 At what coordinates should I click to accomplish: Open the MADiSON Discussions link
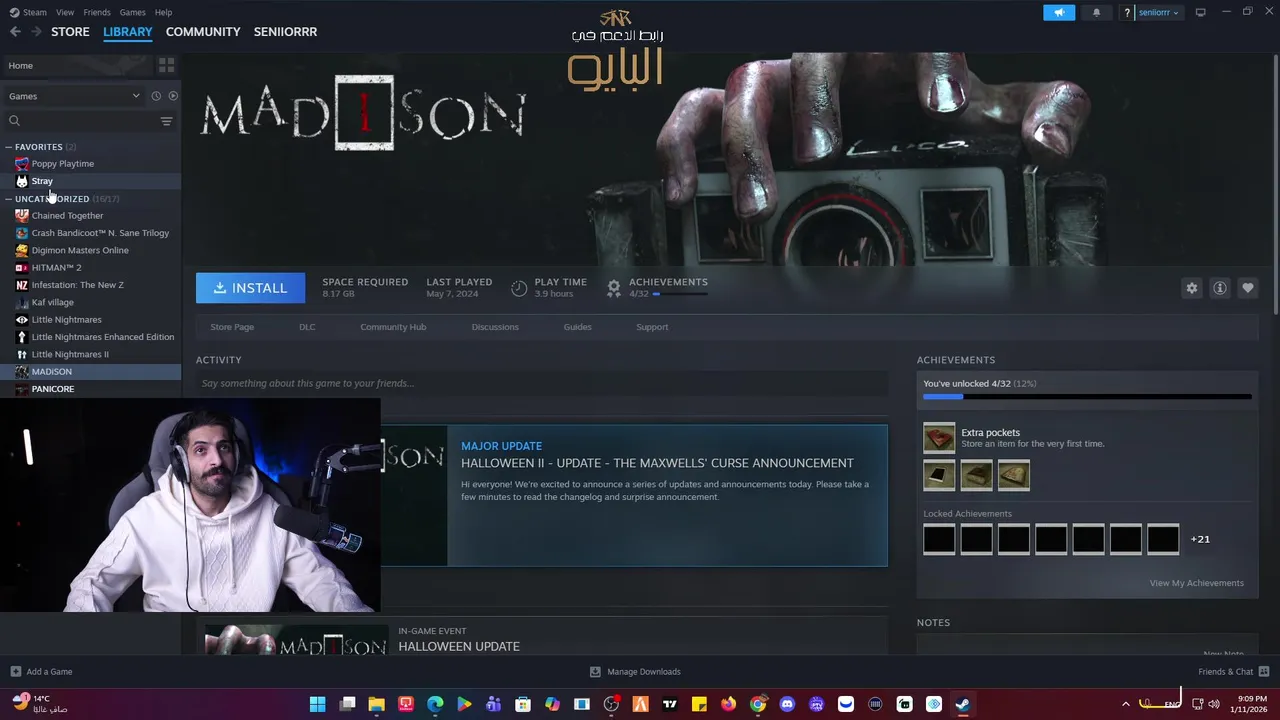tap(495, 327)
